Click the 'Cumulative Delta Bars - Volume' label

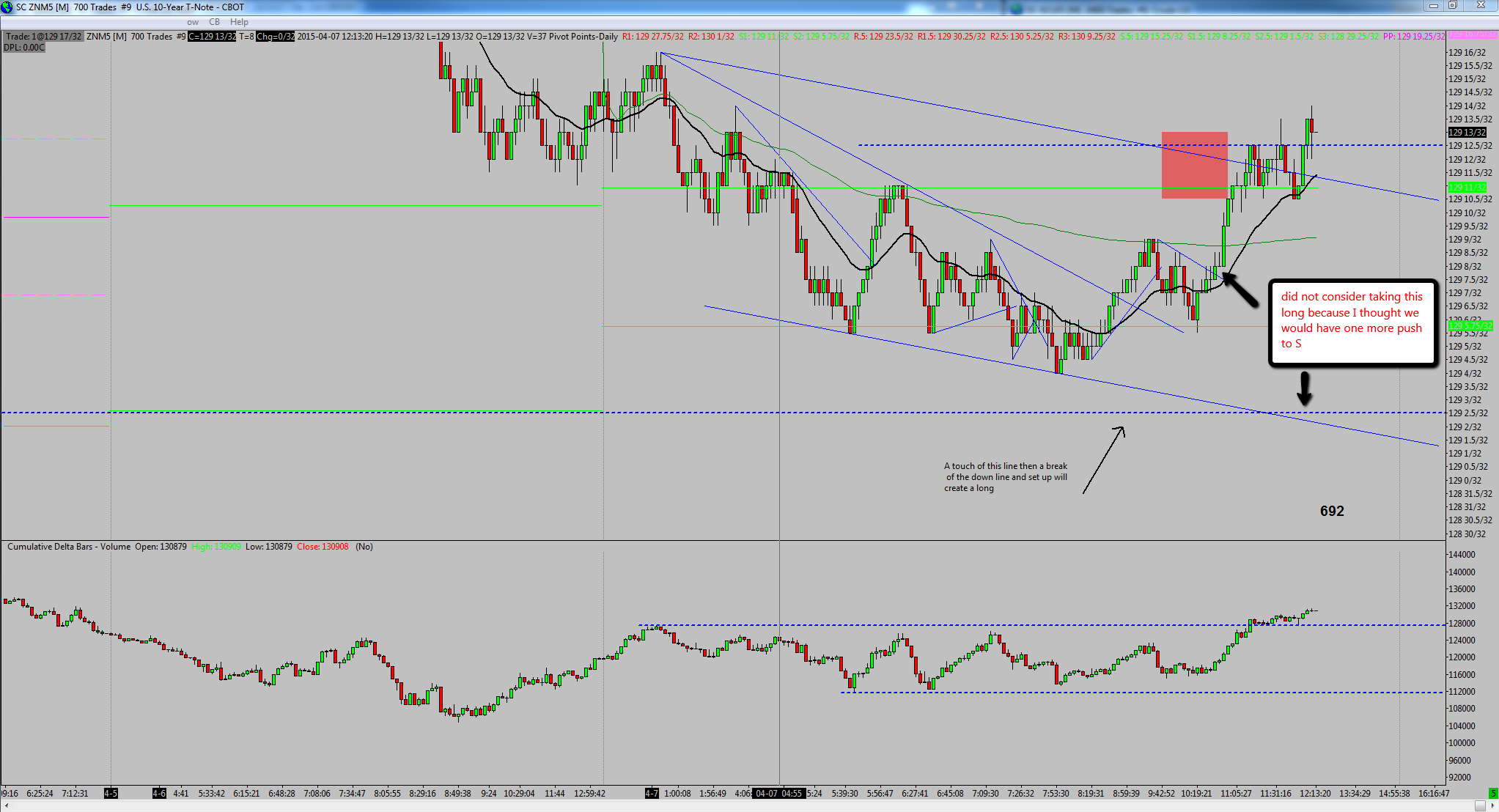(x=69, y=547)
